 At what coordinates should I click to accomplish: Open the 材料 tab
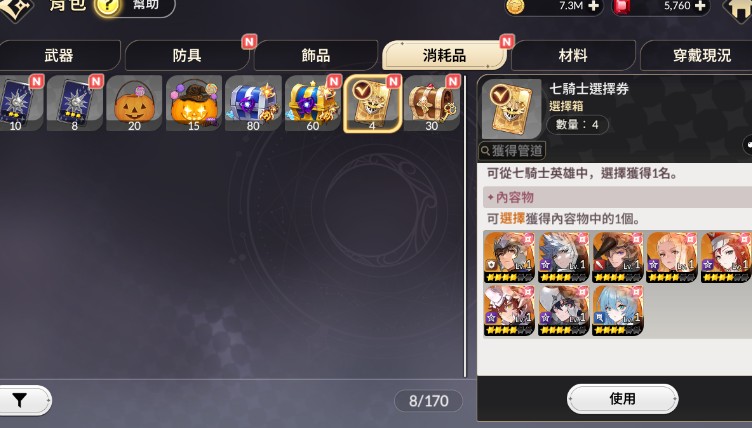click(x=573, y=56)
